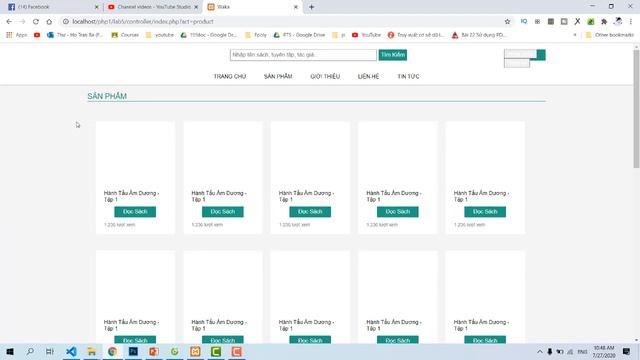Open File Explorer from the taskbar
Viewport: 640px width, 360px height.
point(92,351)
